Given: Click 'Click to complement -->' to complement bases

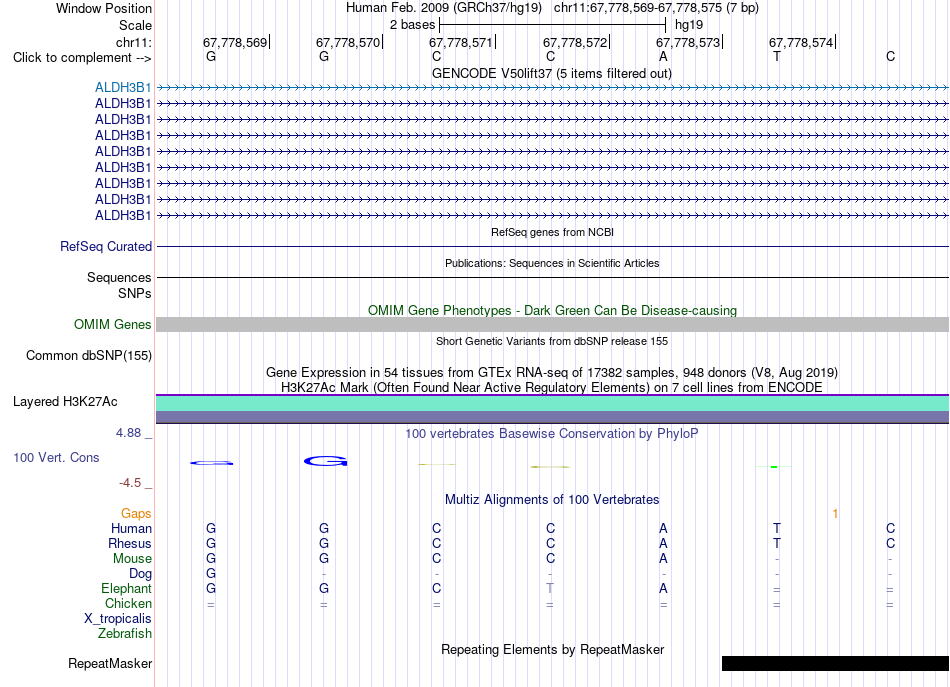Looking at the screenshot, I should click(x=82, y=58).
